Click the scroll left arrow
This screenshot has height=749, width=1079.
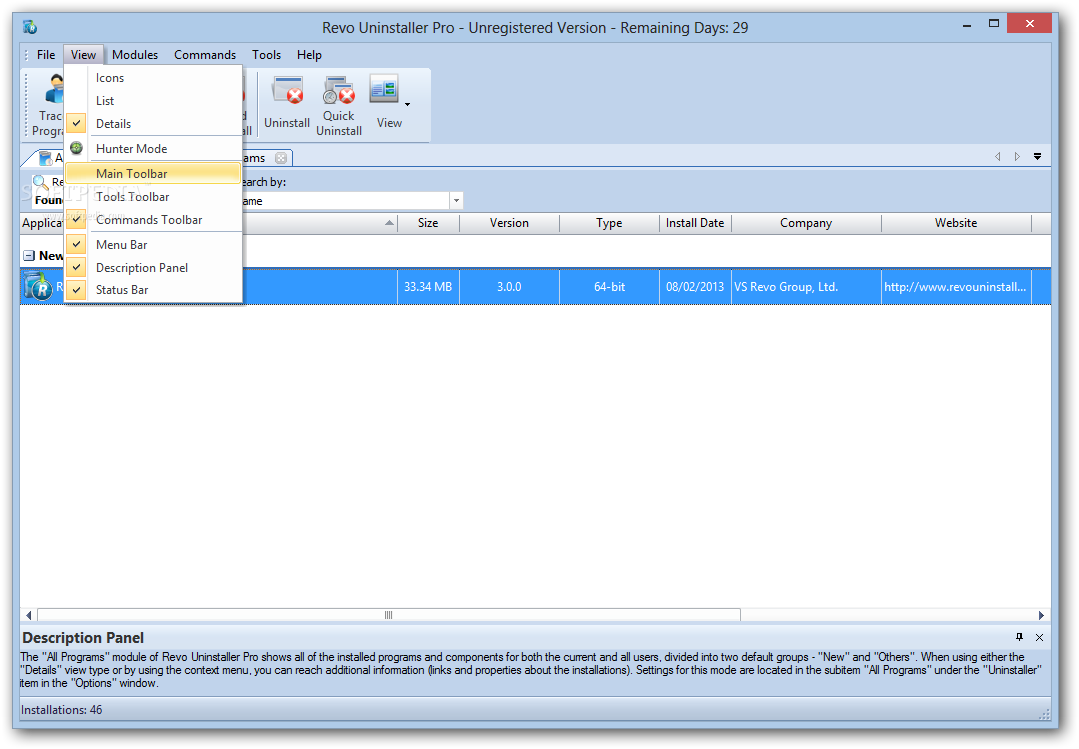tap(28, 615)
